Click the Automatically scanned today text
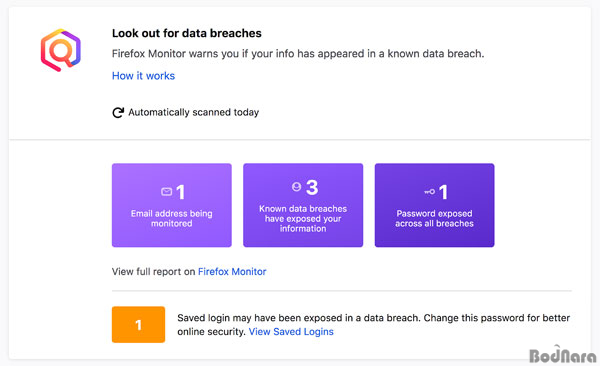The image size is (600, 366). (194, 112)
